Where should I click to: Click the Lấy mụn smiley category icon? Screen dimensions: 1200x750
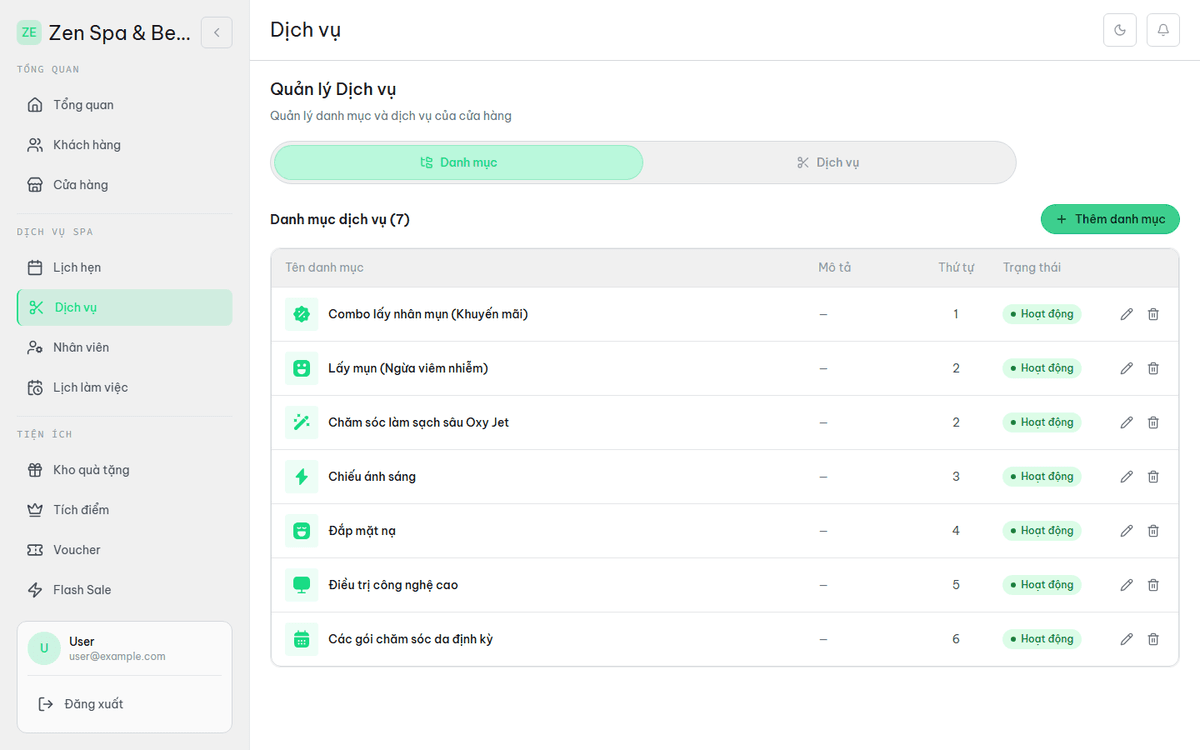click(x=301, y=368)
